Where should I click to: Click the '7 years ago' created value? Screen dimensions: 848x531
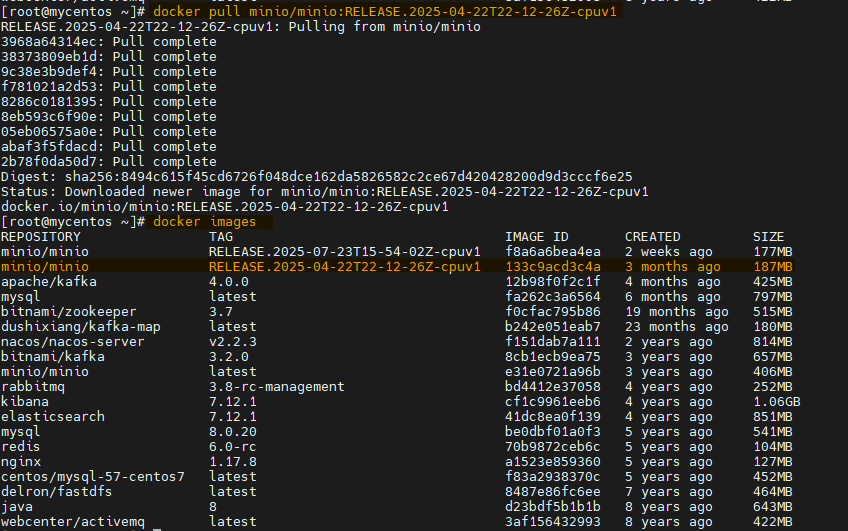(x=668, y=492)
